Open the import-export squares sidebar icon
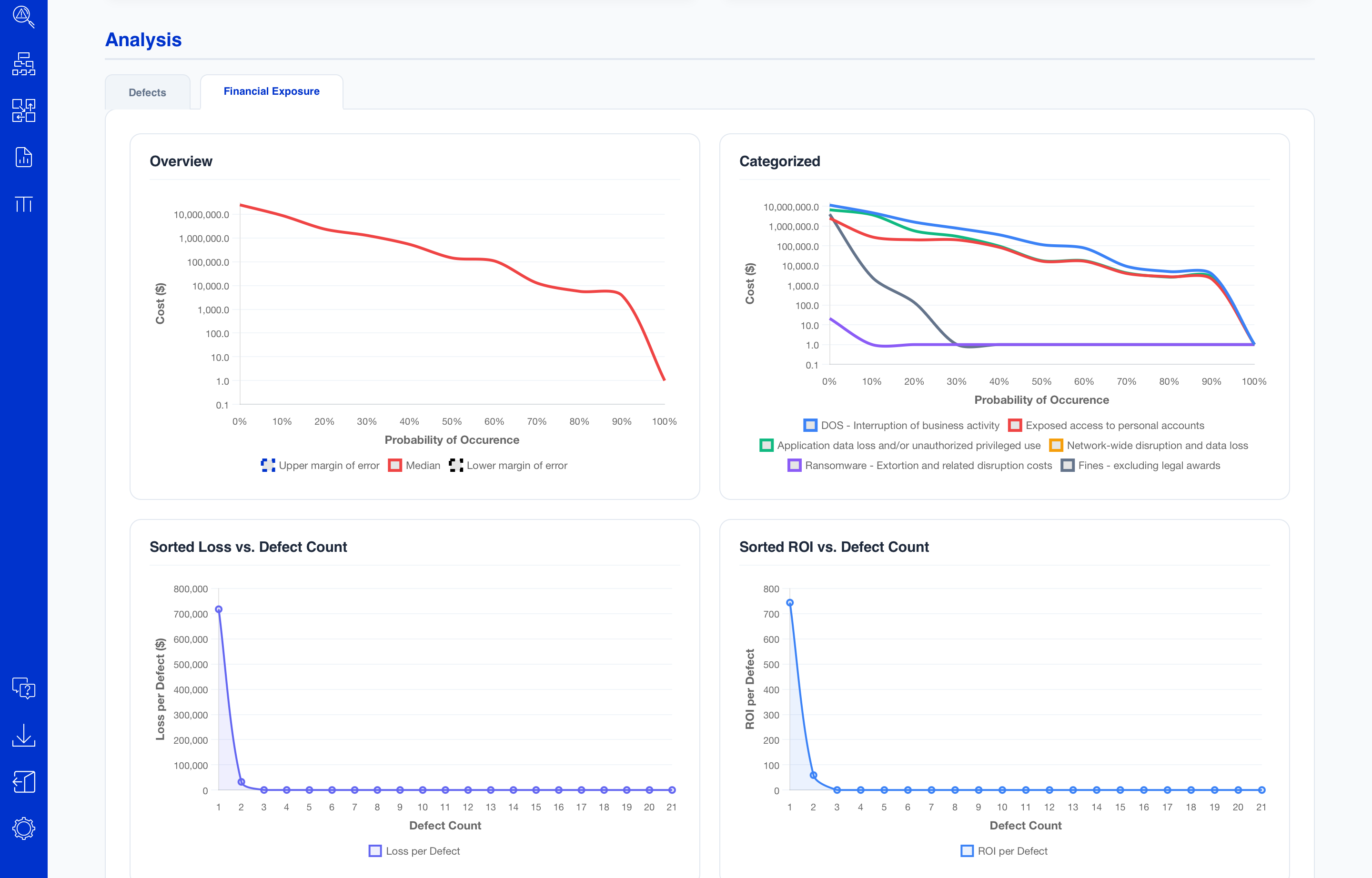 tap(23, 110)
